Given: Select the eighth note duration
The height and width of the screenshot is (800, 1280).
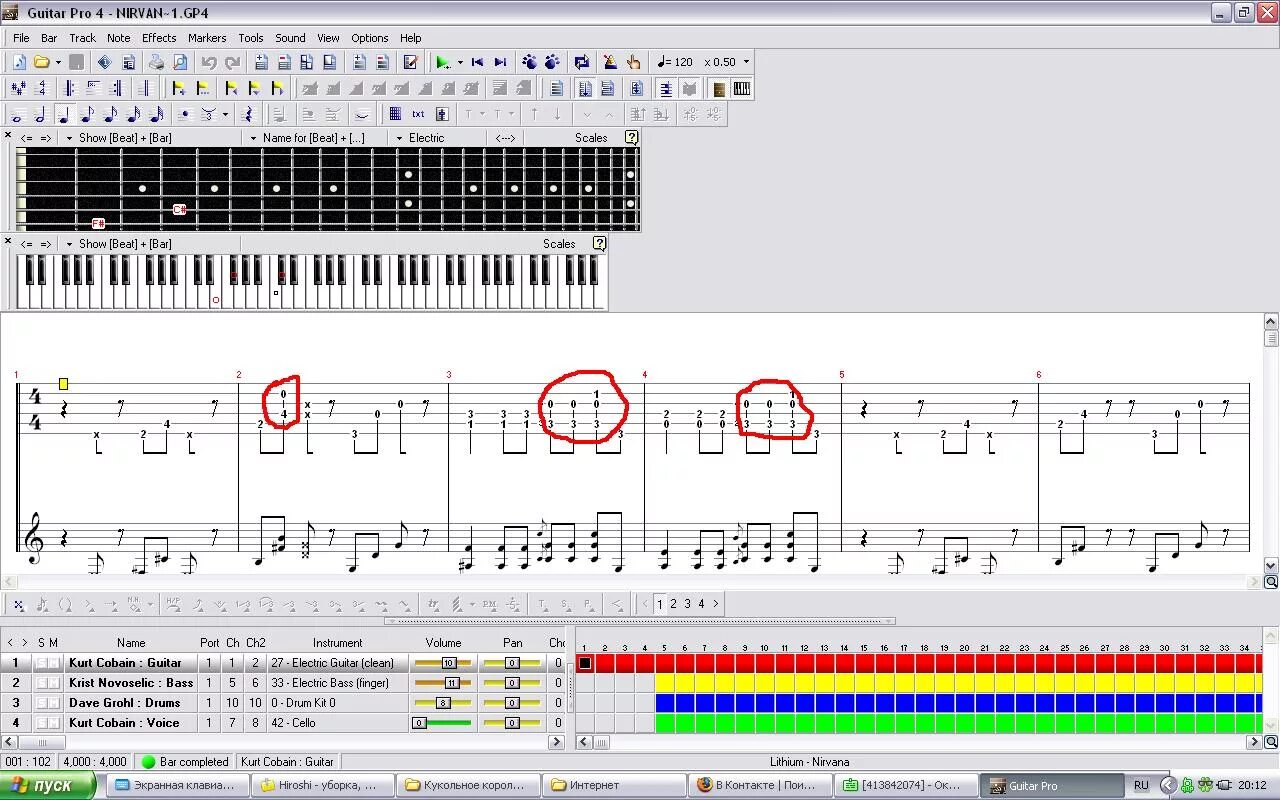Looking at the screenshot, I should [x=87, y=114].
